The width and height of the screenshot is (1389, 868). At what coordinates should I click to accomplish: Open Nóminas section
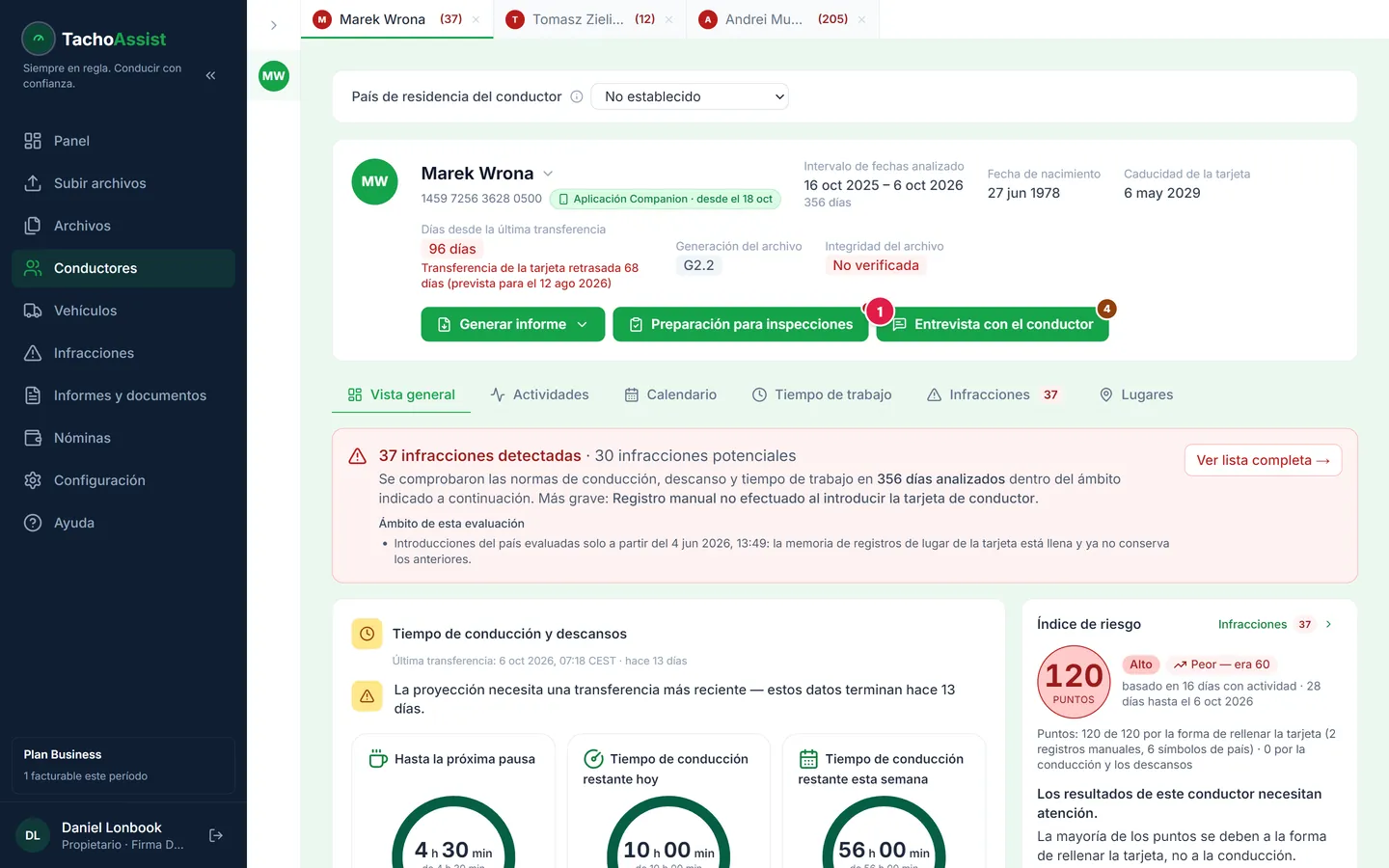pos(123,438)
